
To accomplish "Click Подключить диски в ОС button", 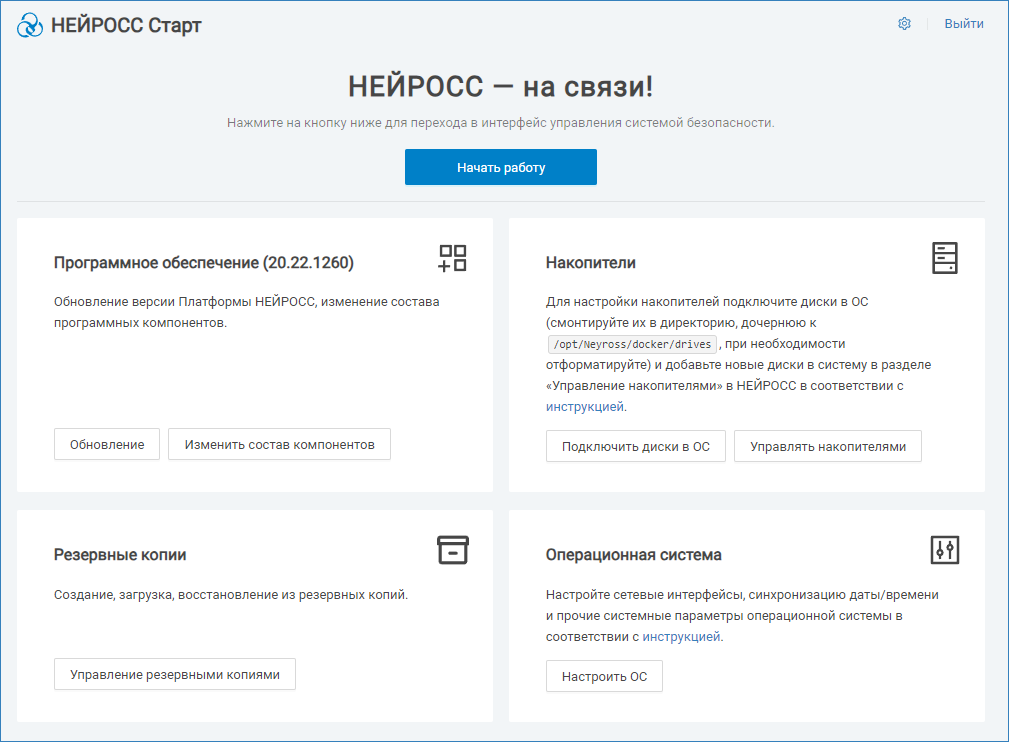I will click(636, 447).
